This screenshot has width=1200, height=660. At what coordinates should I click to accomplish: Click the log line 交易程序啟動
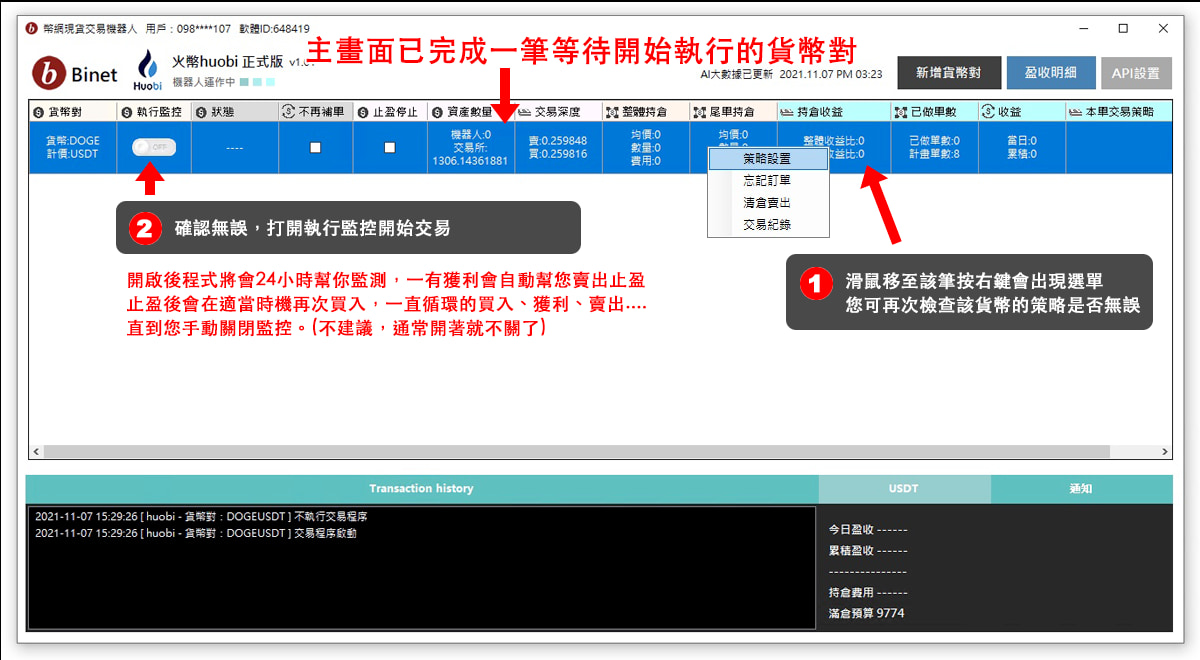pyautogui.click(x=195, y=533)
